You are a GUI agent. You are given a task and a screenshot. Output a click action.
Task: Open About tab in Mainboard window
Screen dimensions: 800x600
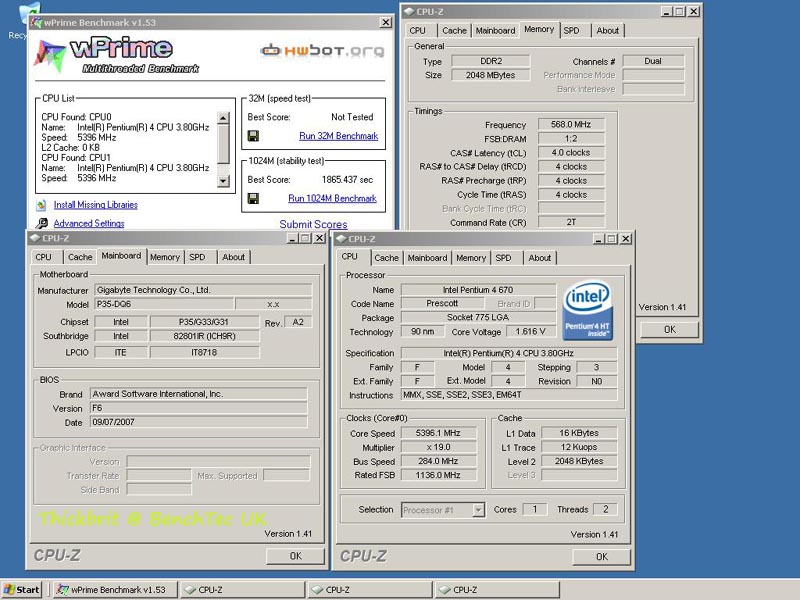coord(233,257)
